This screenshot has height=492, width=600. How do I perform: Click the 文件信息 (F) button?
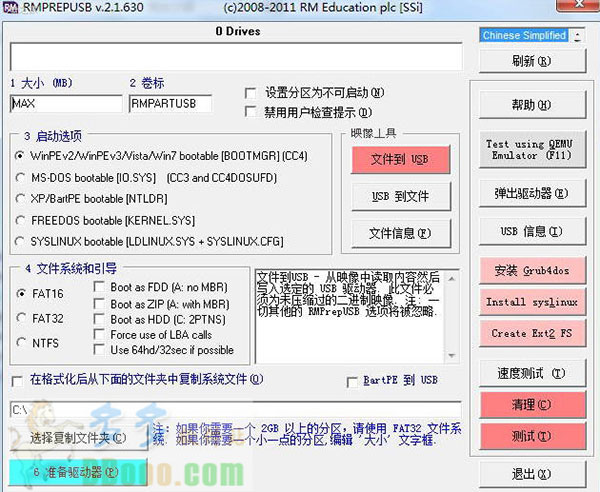coord(401,233)
